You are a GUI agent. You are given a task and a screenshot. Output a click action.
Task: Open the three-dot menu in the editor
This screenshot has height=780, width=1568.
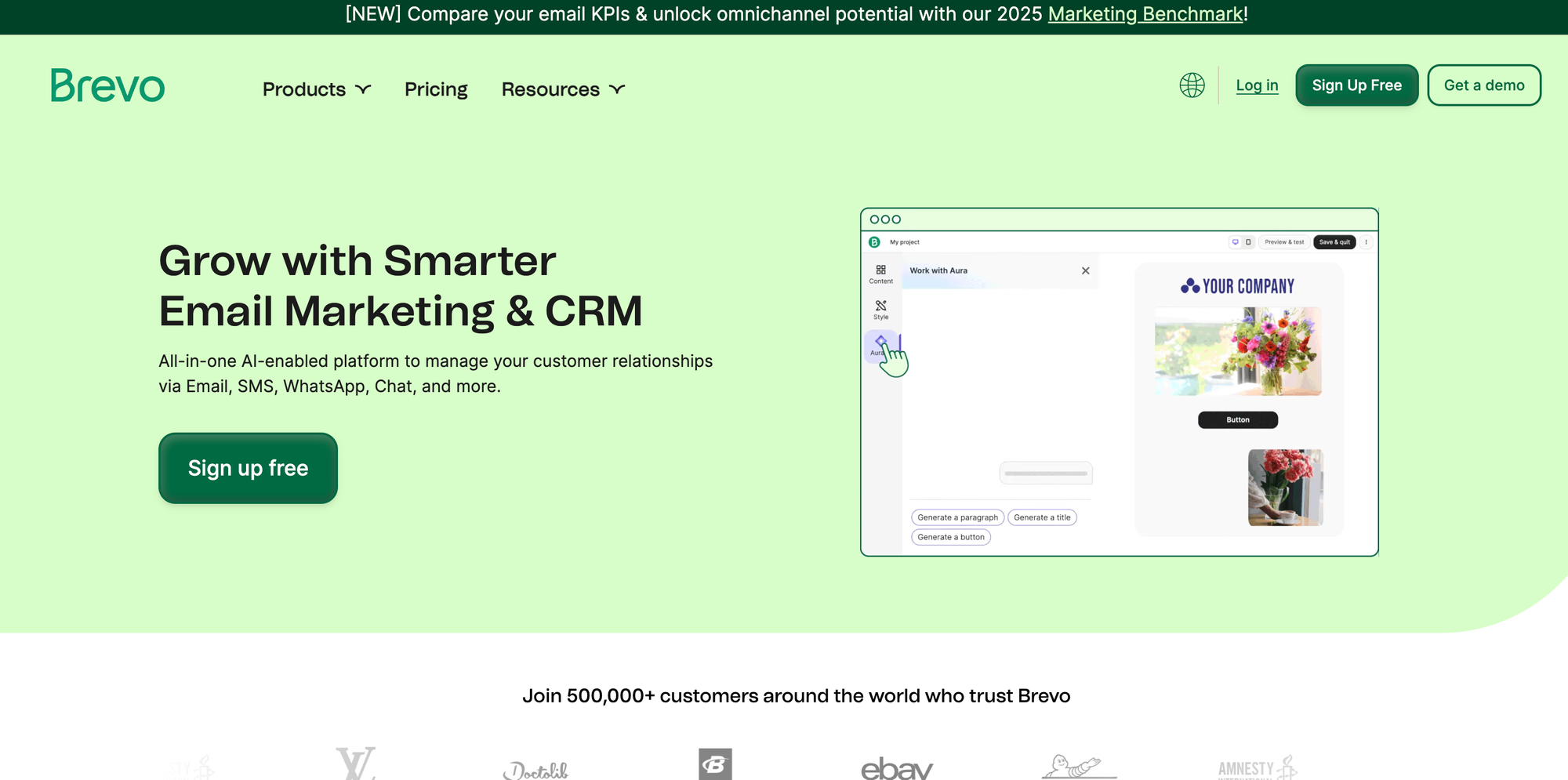point(1366,242)
